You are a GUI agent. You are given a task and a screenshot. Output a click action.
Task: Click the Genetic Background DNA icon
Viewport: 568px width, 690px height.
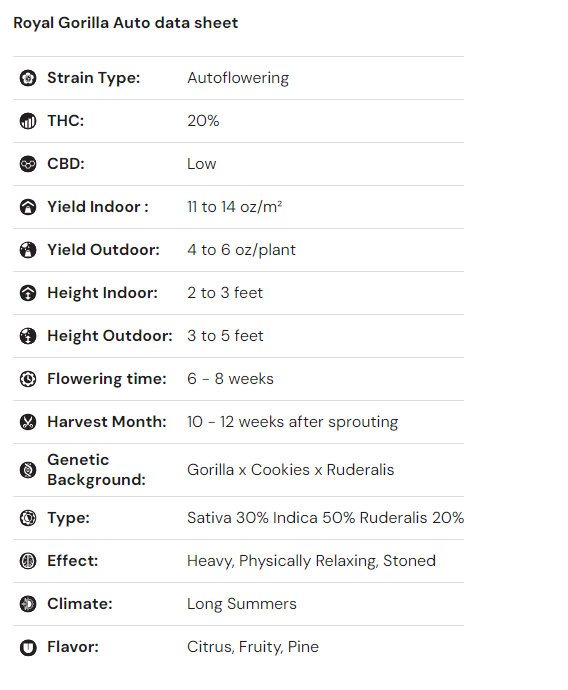[28, 470]
